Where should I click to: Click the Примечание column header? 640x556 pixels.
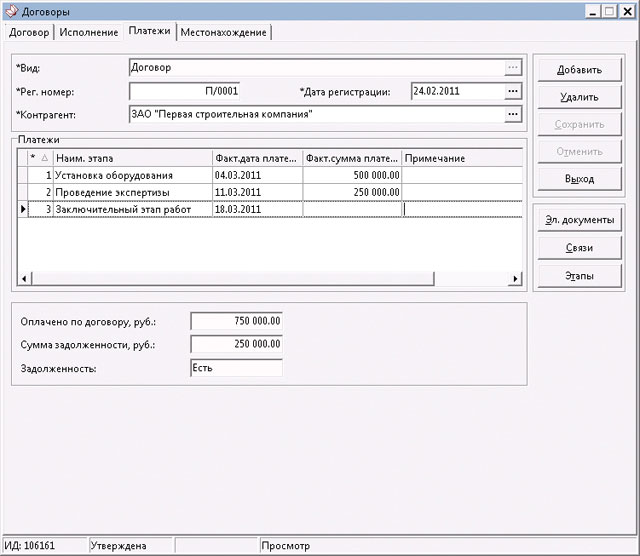click(x=462, y=158)
